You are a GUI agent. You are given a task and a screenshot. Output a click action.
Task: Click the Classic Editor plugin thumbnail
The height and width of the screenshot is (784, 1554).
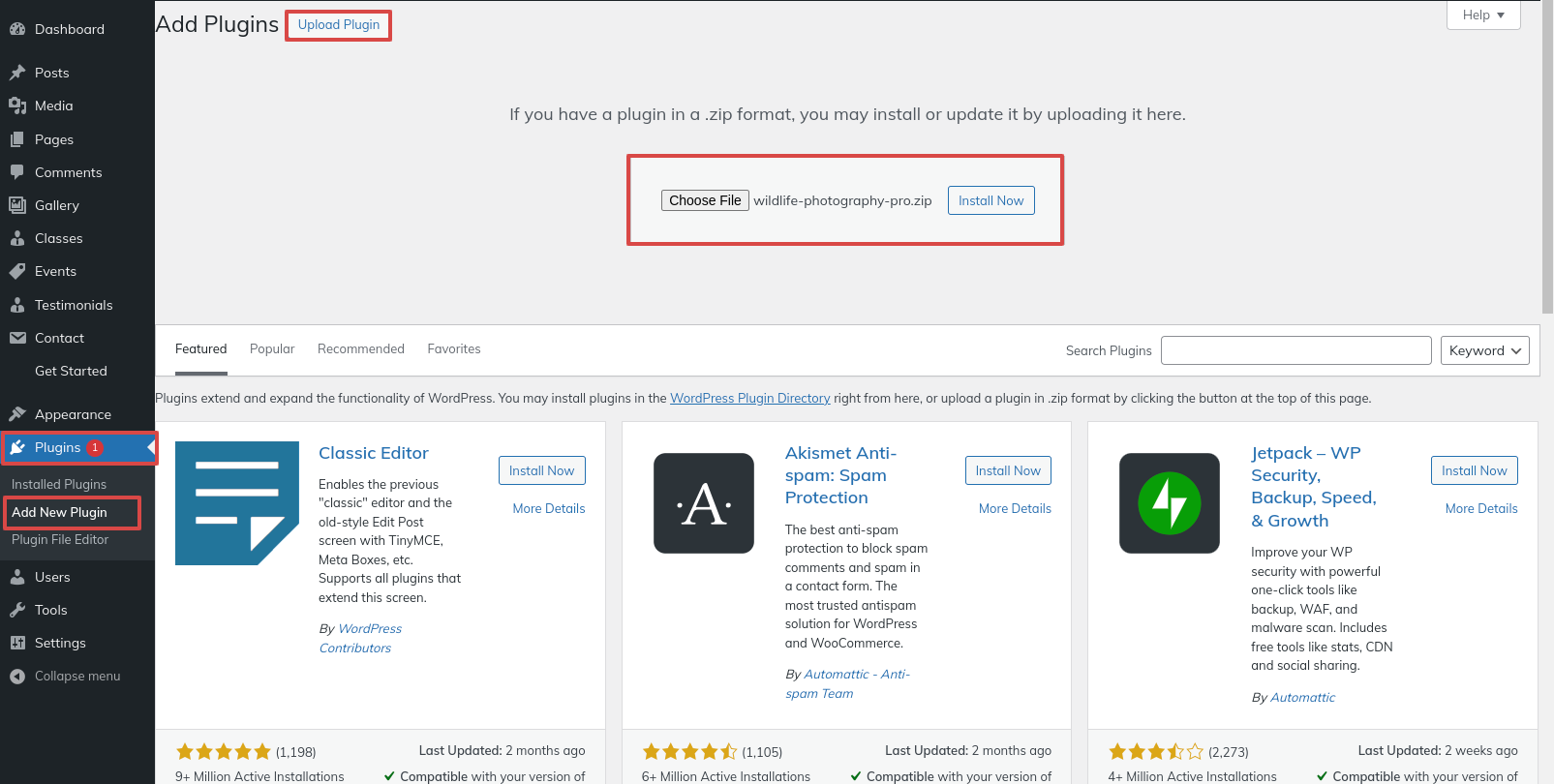click(x=237, y=503)
